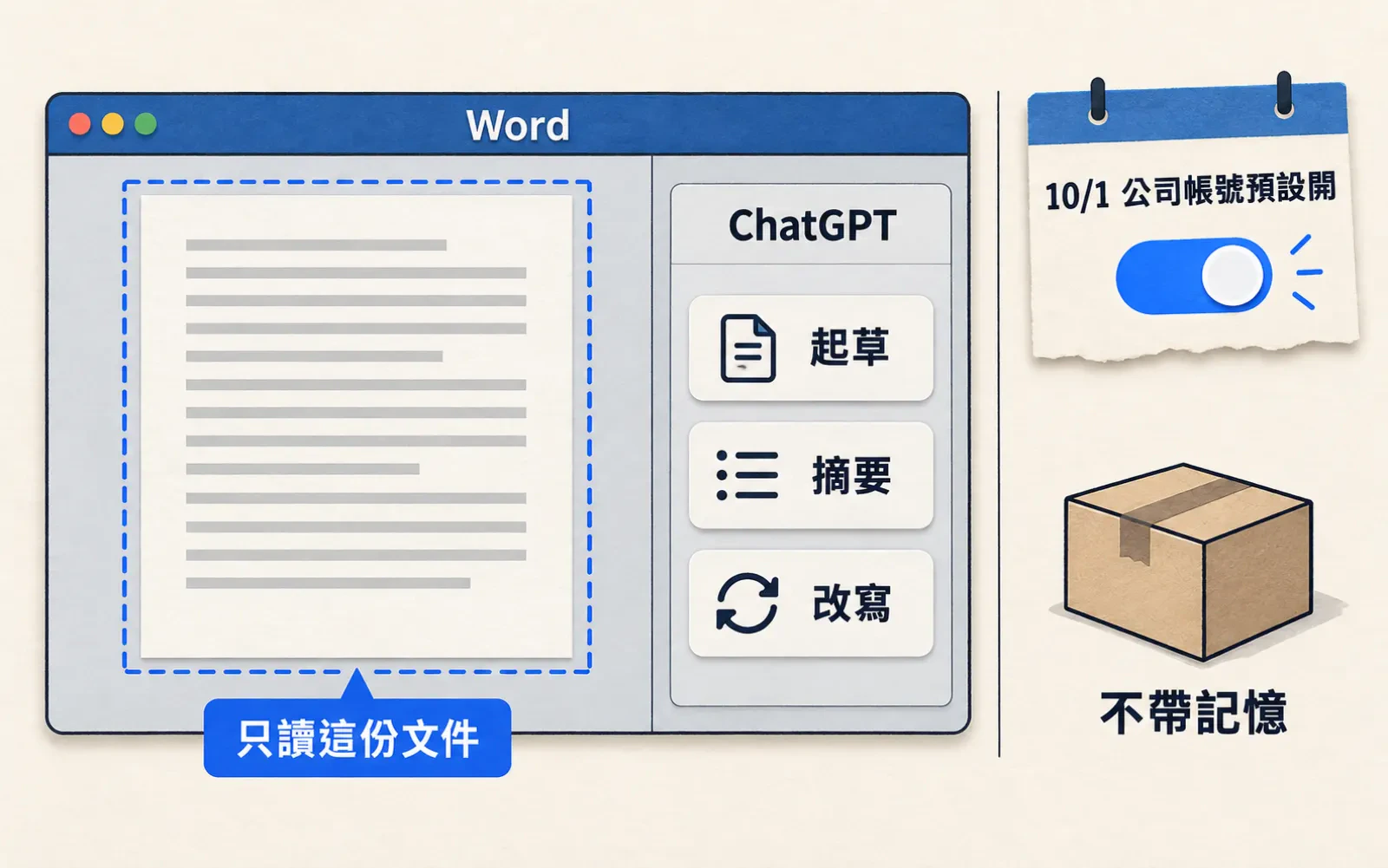Click the document page inside the dashed frame
Screen dimensions: 1388x868
[357, 426]
